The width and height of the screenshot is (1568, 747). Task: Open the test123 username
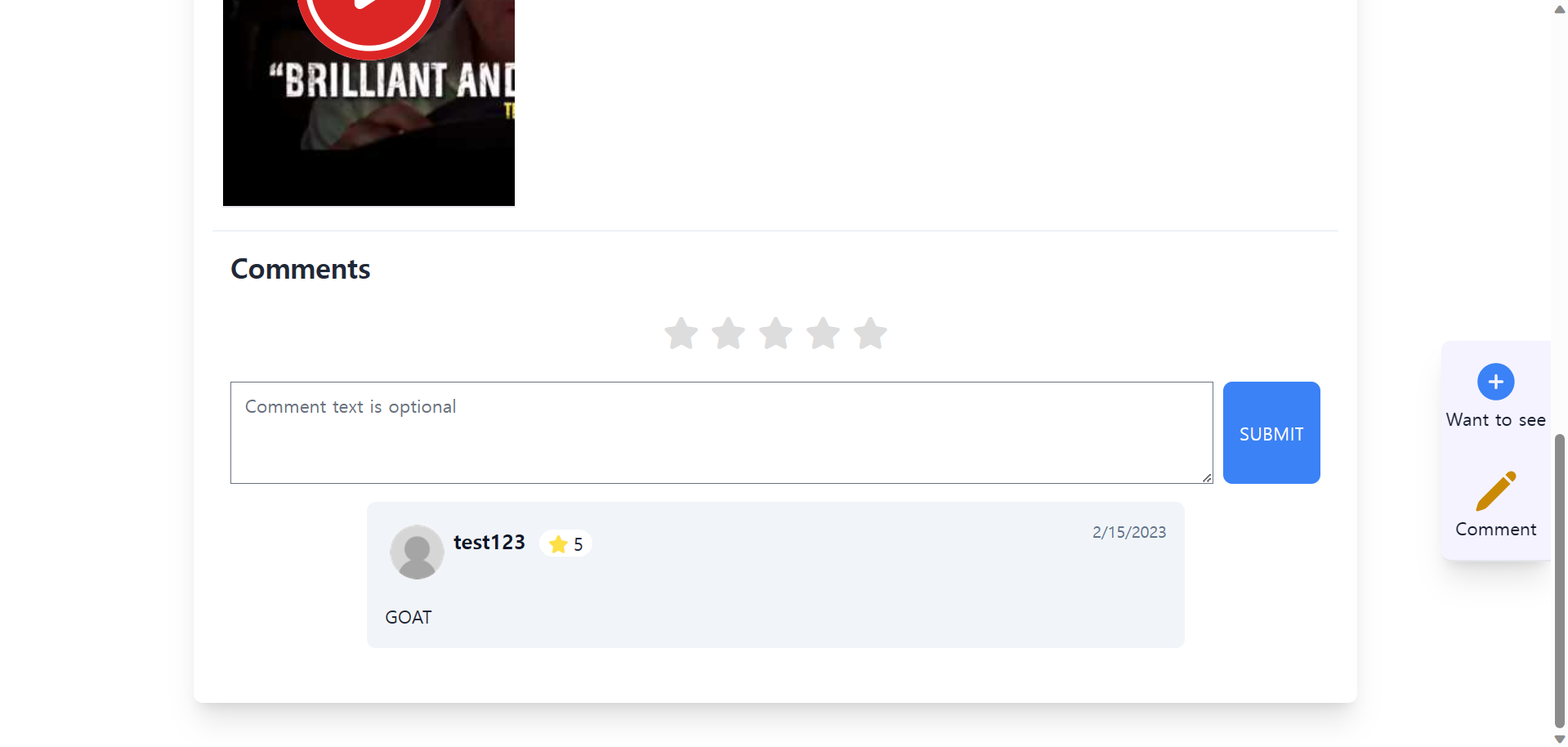point(489,543)
